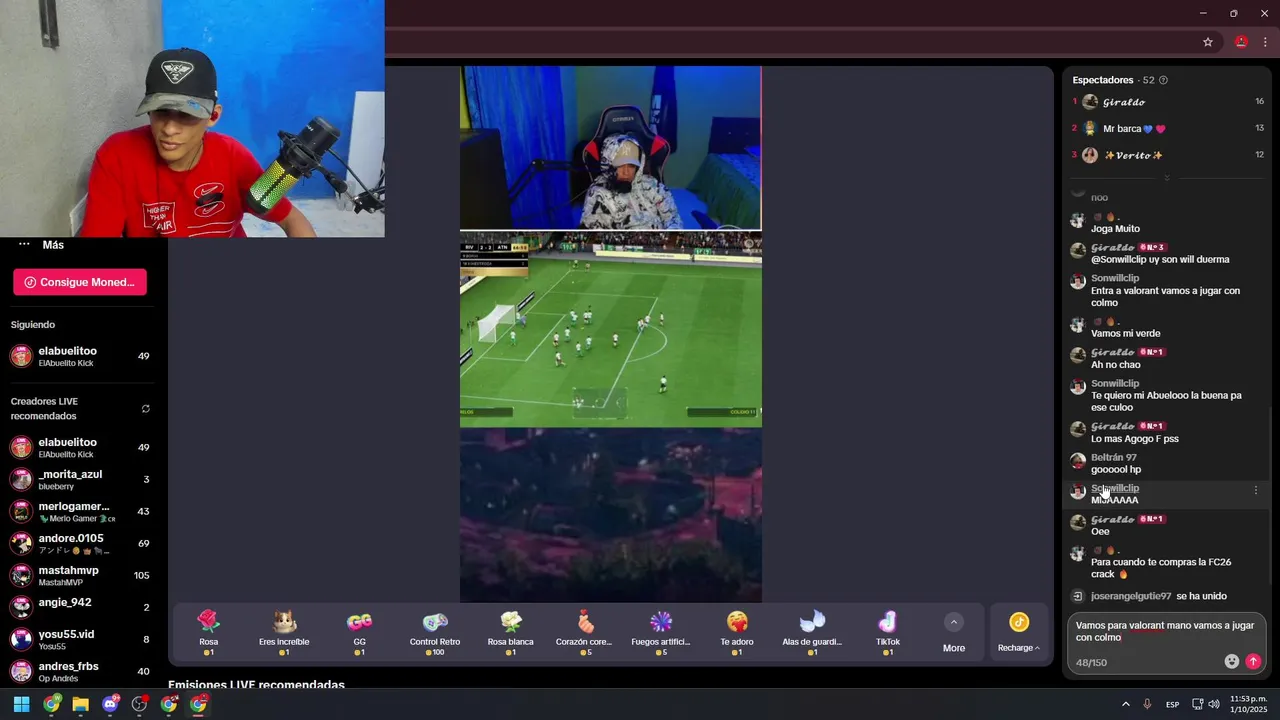Expand more gifts with More arrow

coord(954,622)
